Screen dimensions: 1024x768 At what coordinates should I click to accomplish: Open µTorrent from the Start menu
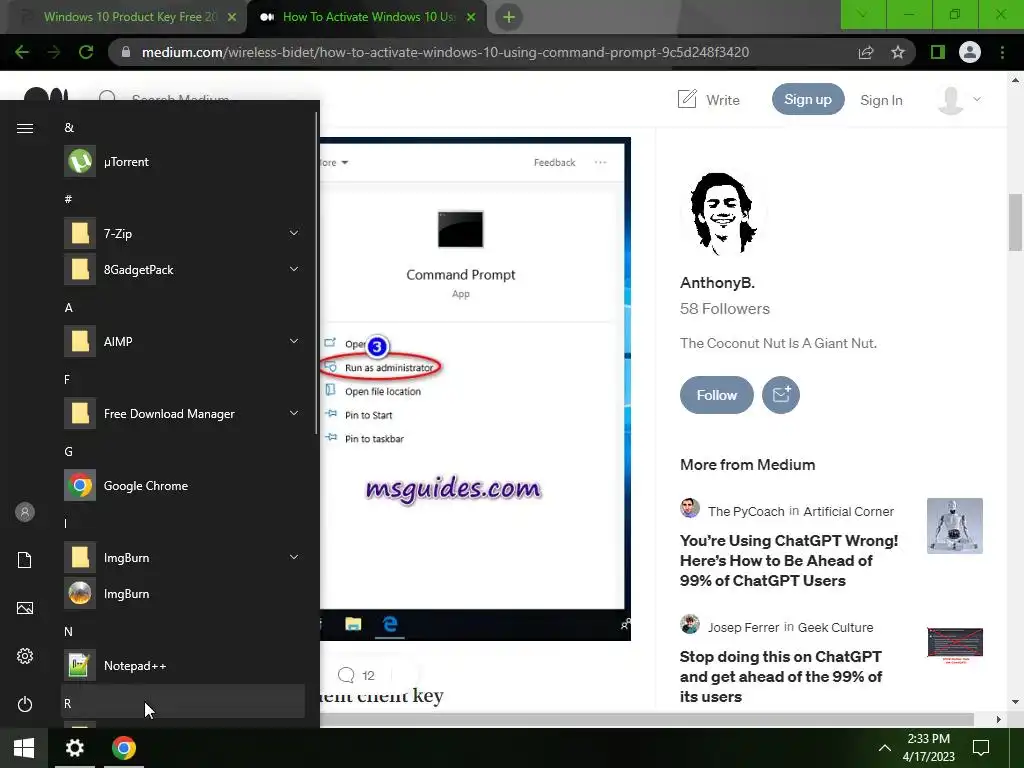183,161
